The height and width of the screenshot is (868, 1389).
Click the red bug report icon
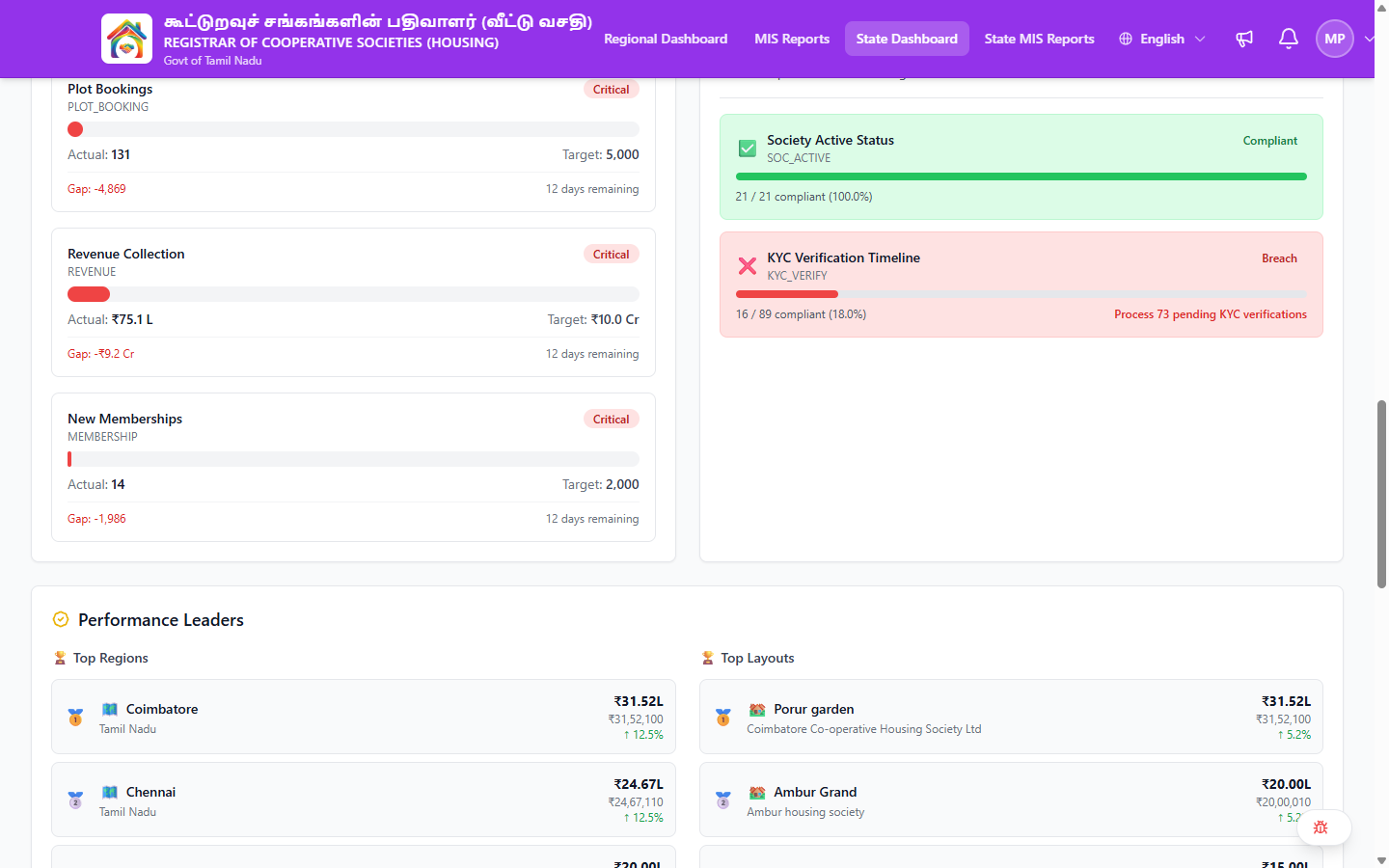click(1321, 827)
